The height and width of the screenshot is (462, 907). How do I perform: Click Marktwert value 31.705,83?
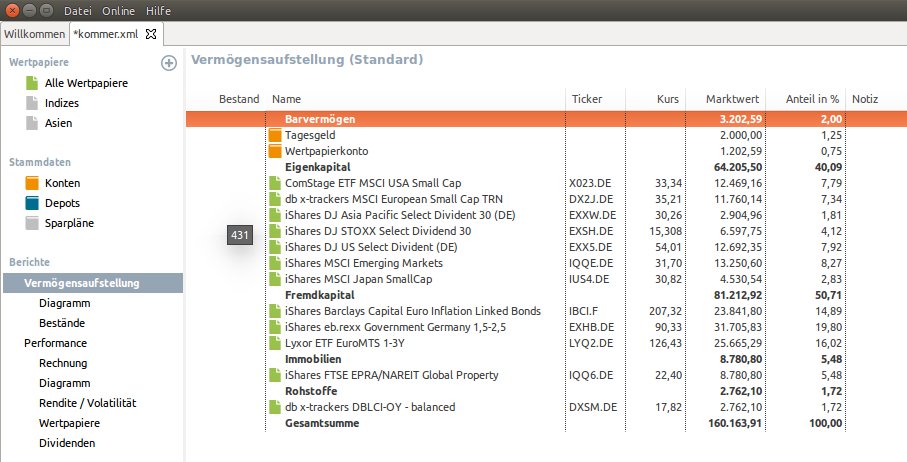[x=738, y=327]
